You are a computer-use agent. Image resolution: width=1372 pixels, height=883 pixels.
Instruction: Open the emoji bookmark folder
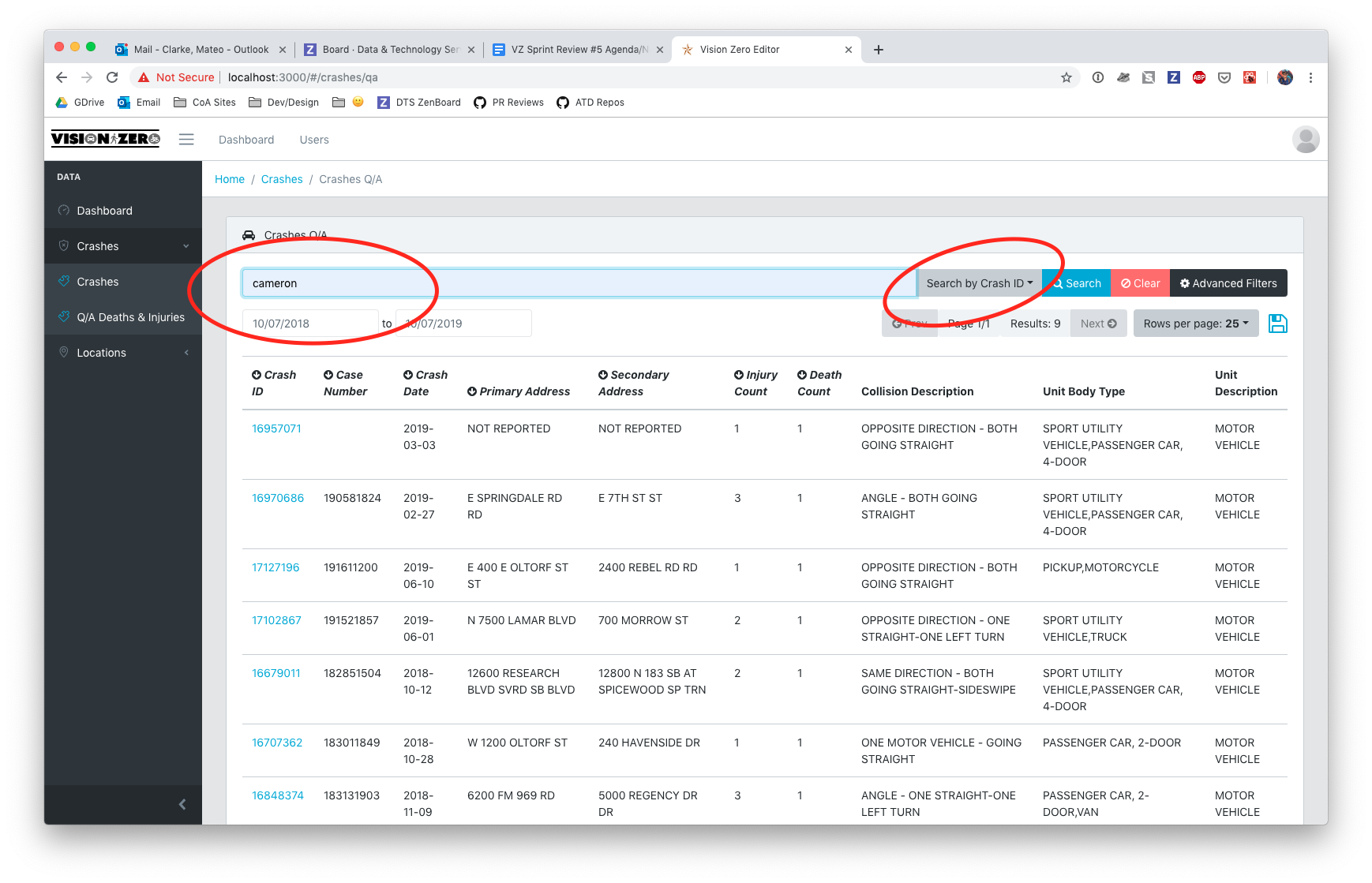click(348, 103)
